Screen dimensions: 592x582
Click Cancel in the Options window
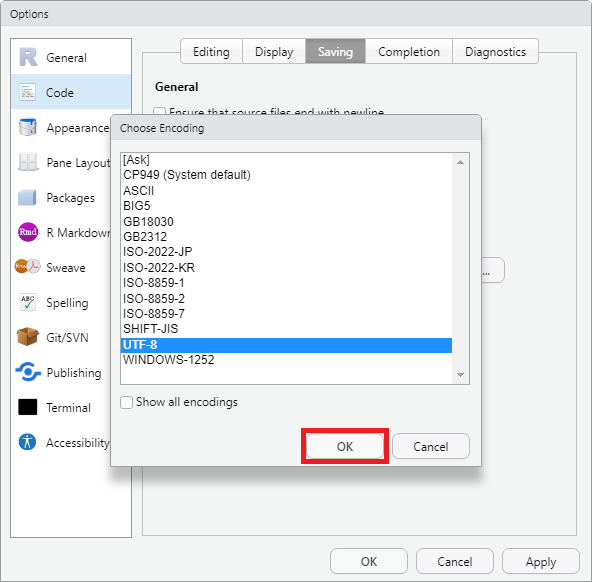(x=455, y=561)
